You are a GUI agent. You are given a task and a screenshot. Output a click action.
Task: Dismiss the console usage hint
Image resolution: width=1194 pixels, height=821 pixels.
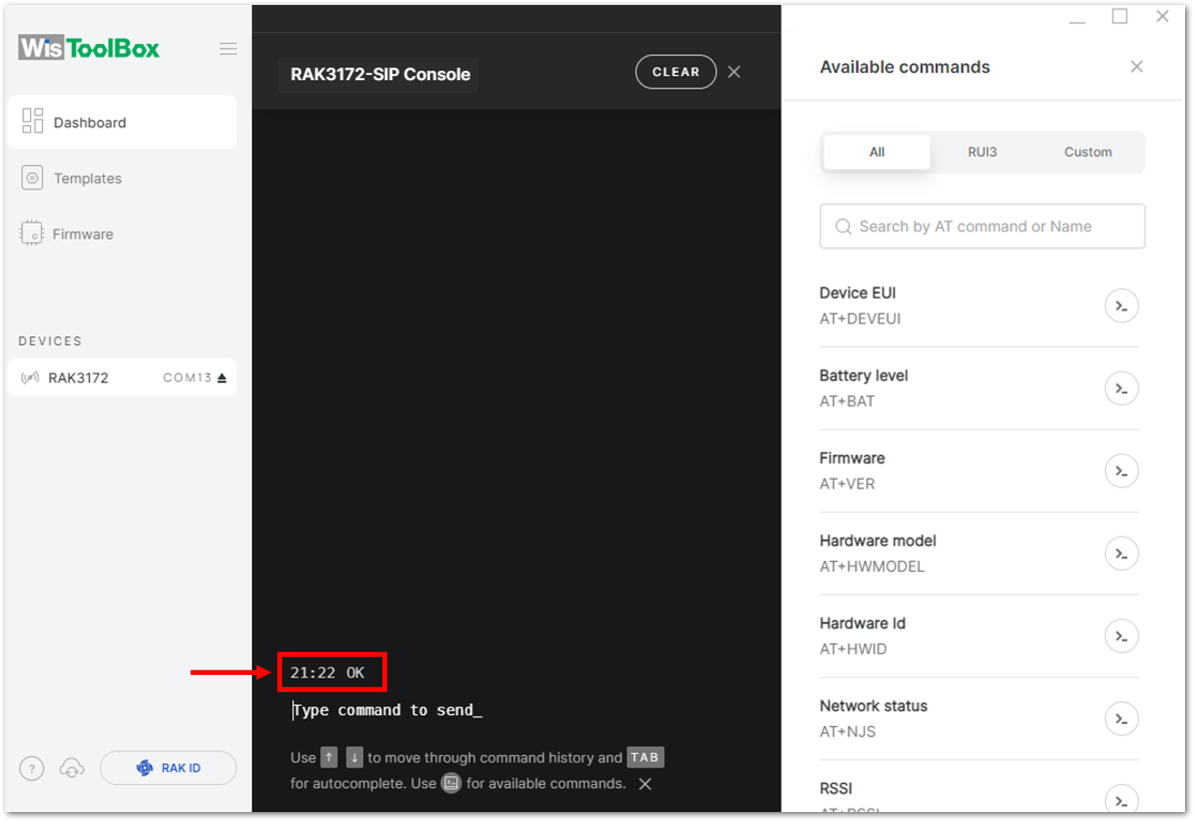645,784
